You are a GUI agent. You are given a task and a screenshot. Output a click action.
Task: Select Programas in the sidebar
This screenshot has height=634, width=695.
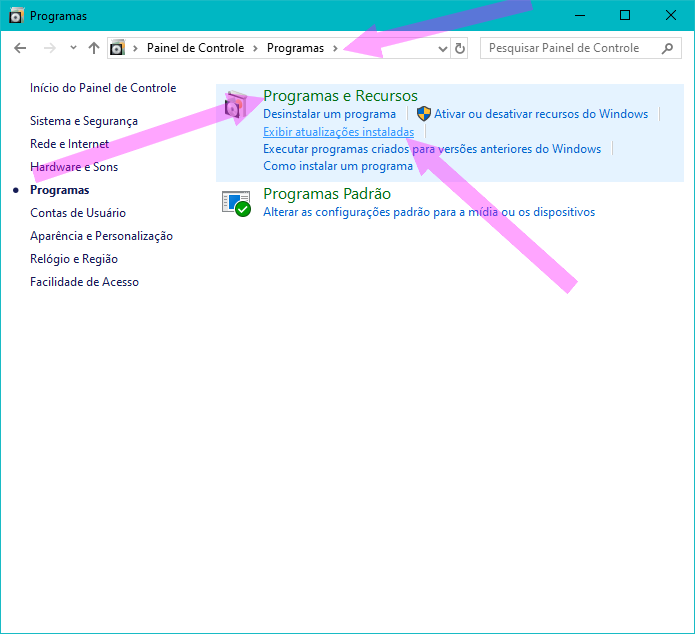[x=59, y=190]
